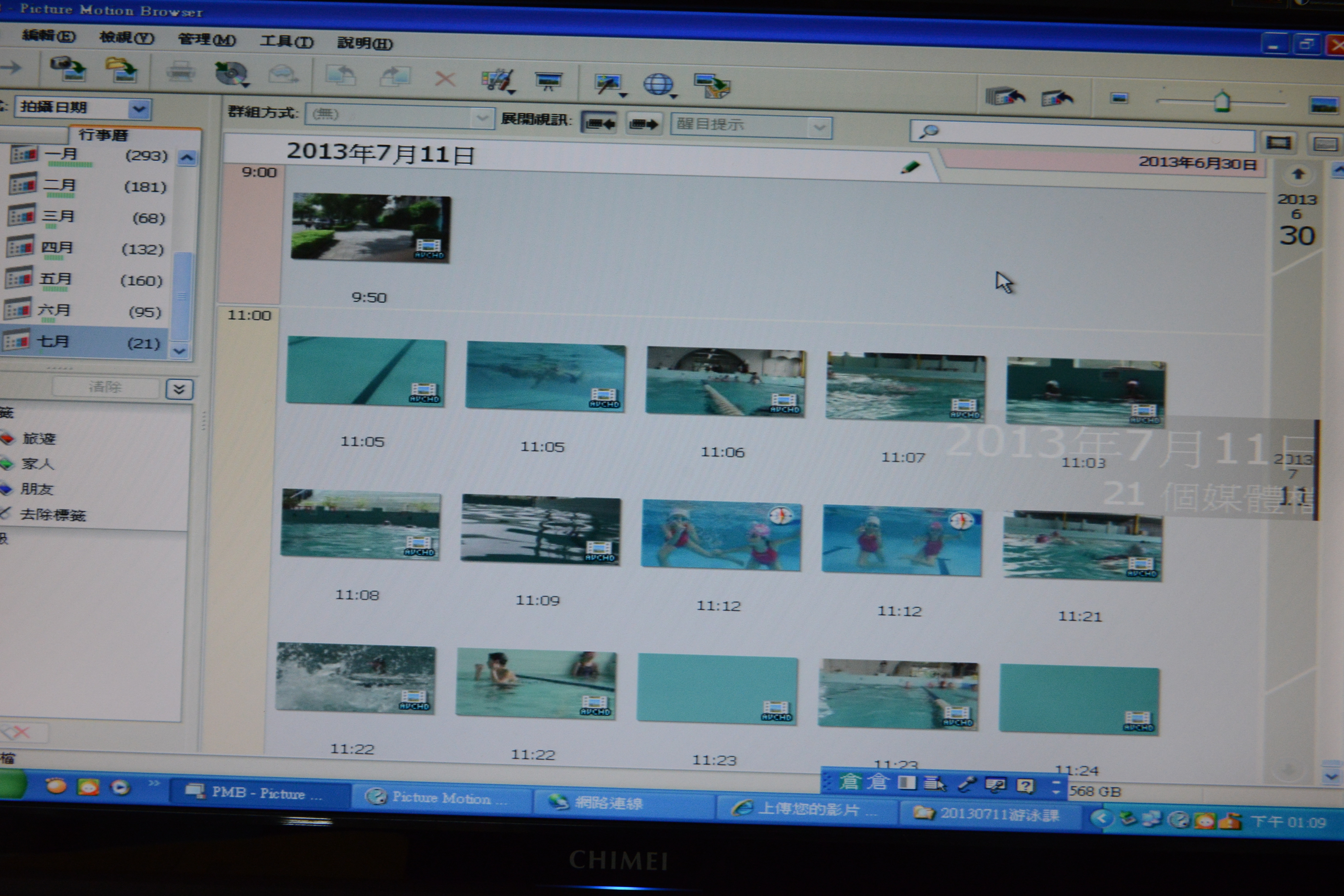Select 七月 (21) in calendar list
The height and width of the screenshot is (896, 1344).
pos(84,343)
